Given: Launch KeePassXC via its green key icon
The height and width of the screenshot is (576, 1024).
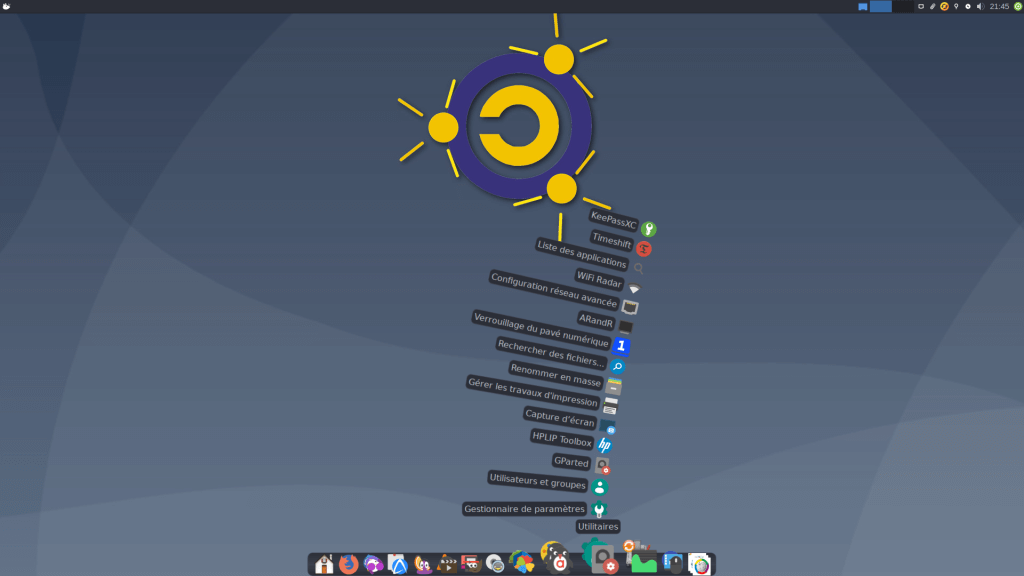Looking at the screenshot, I should tap(648, 229).
